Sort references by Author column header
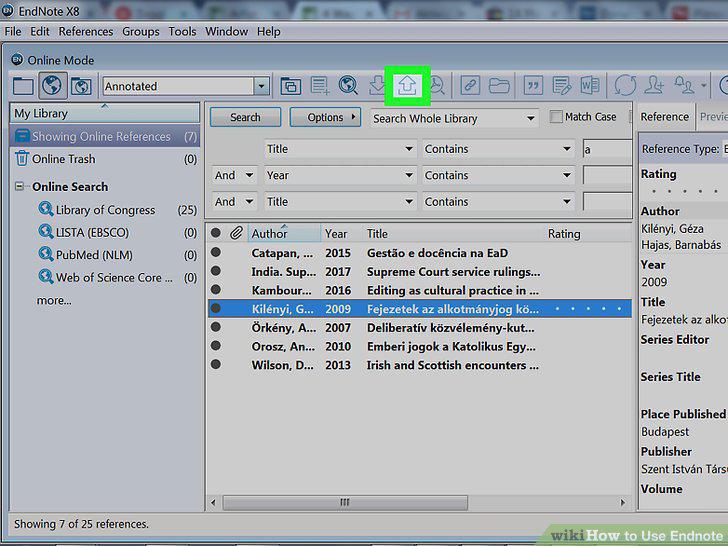This screenshot has width=728, height=546. coord(284,233)
